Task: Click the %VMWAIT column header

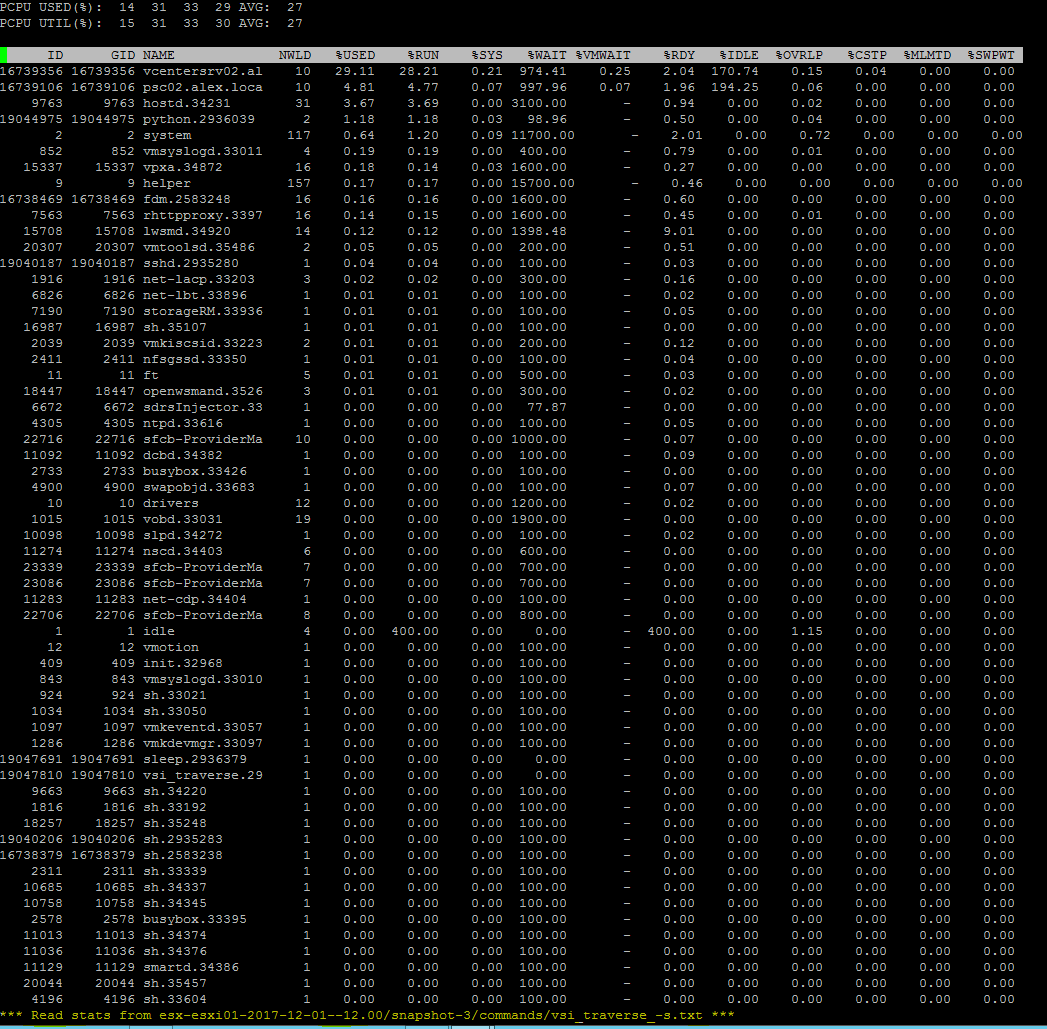Action: click(x=603, y=55)
